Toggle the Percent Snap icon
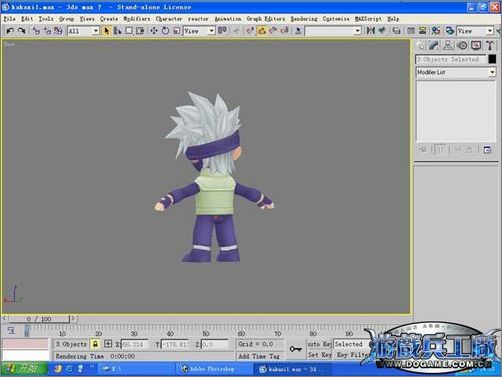This screenshot has width=502, height=377. click(273, 31)
